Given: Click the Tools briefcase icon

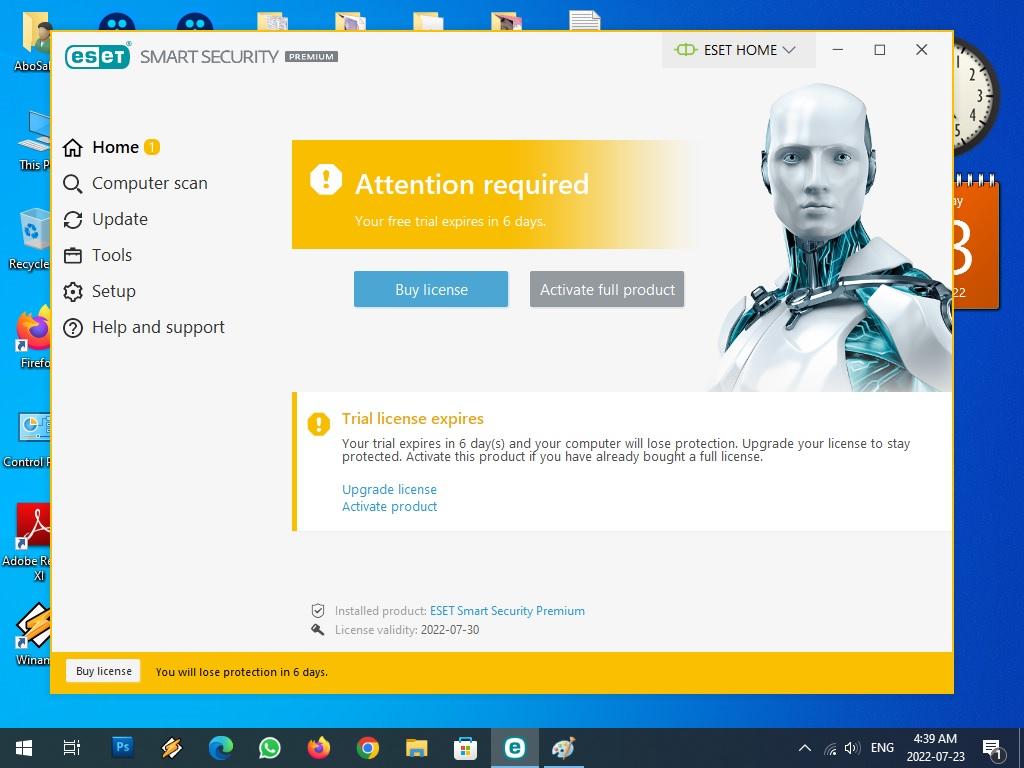Looking at the screenshot, I should [x=72, y=256].
